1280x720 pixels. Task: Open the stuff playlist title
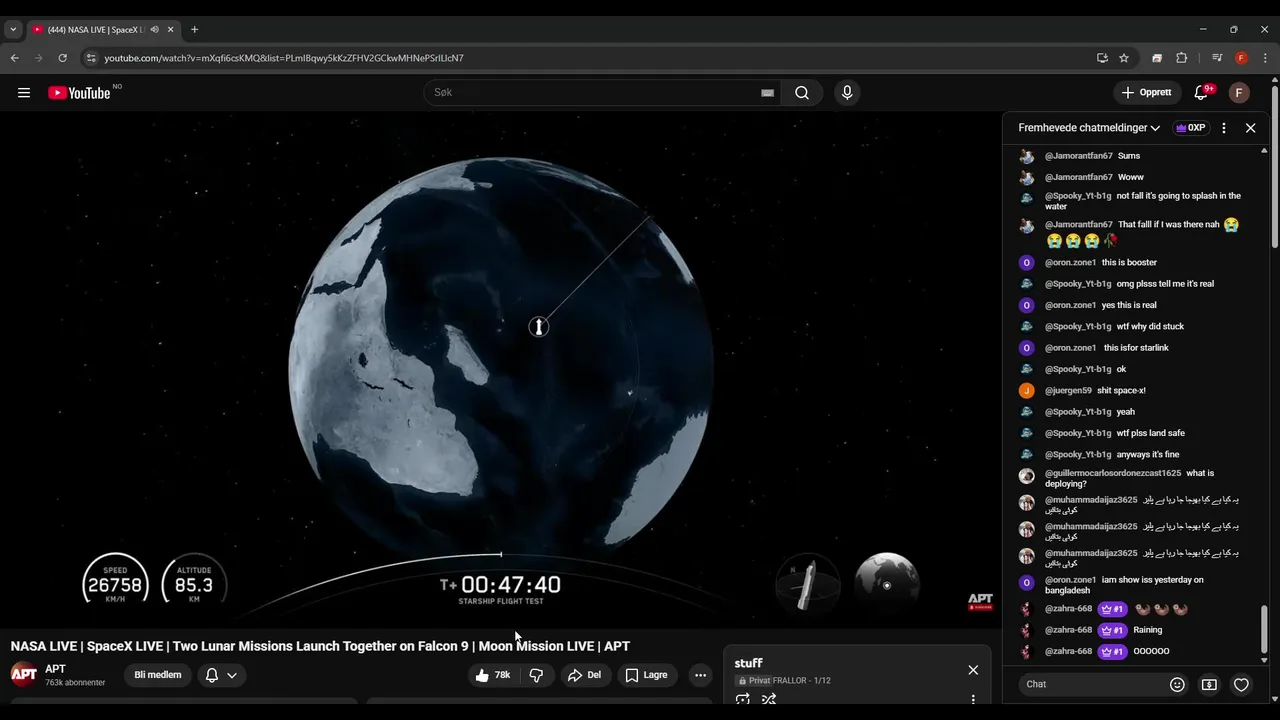[x=748, y=663]
